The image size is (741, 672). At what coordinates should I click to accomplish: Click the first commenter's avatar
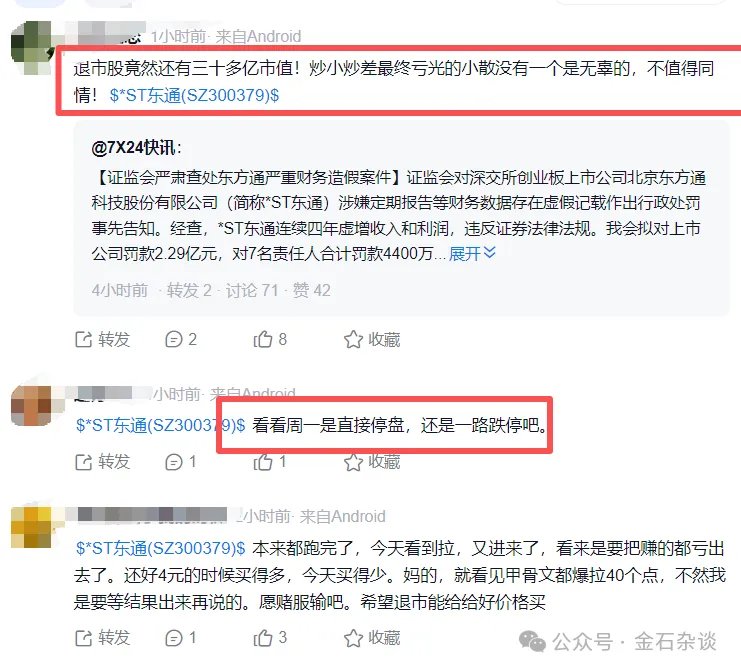[31, 48]
